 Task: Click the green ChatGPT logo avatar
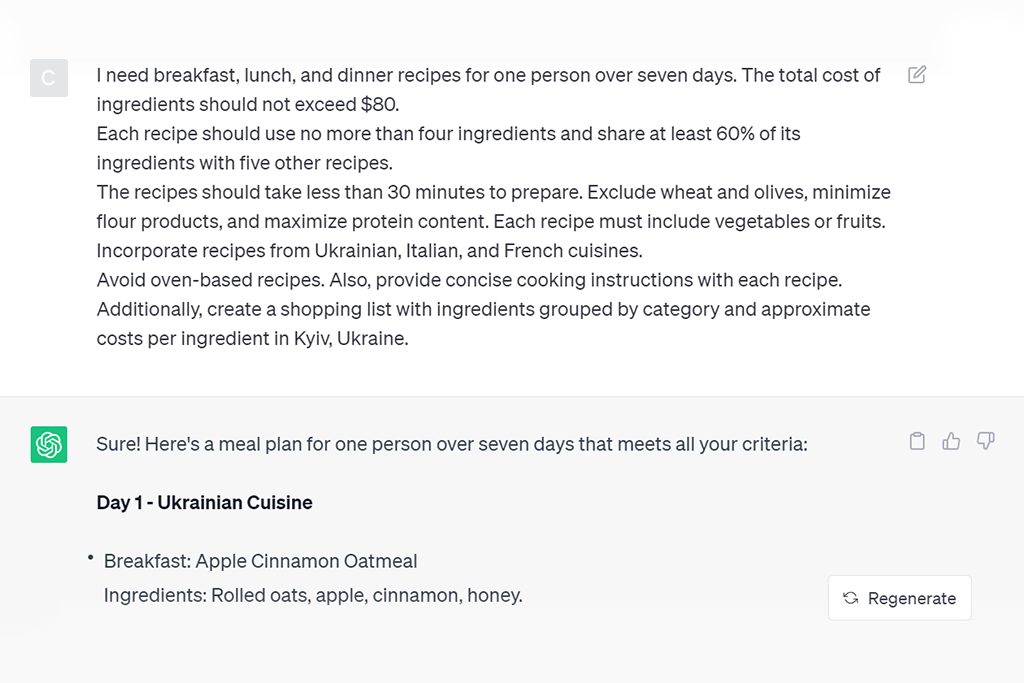[x=49, y=444]
